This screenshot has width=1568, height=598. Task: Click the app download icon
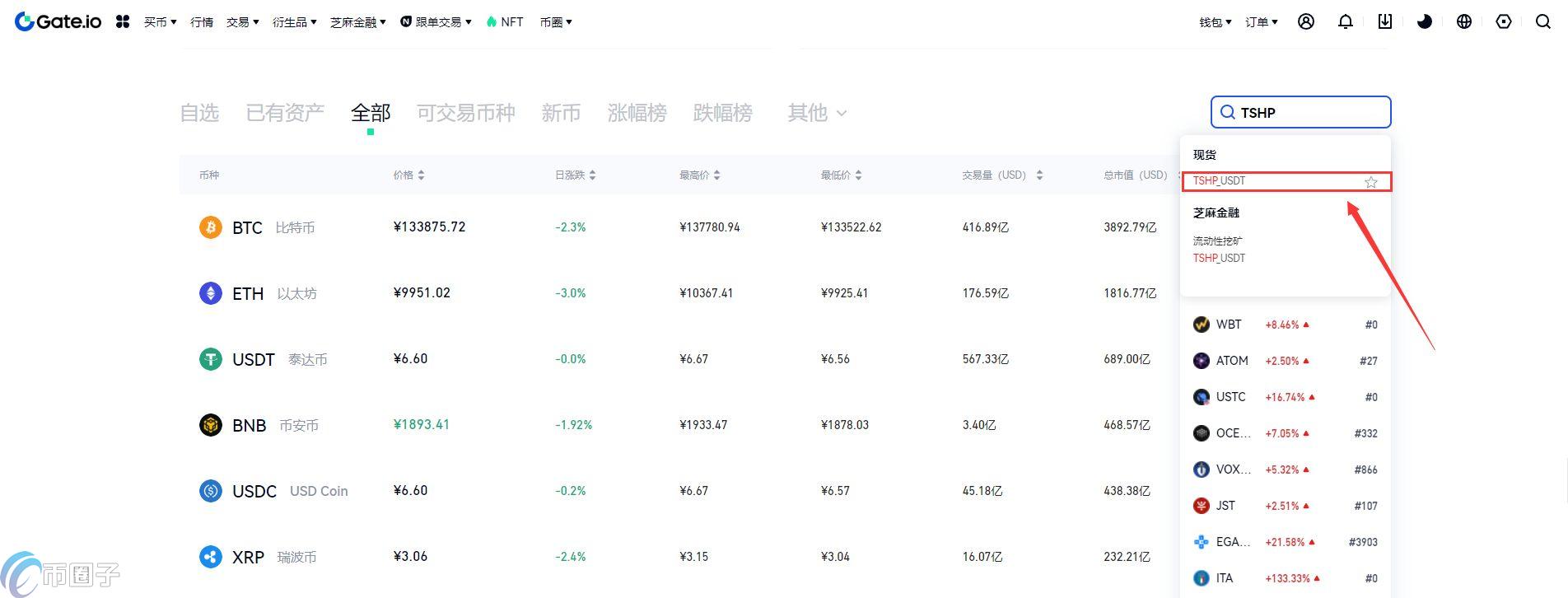click(x=1385, y=22)
